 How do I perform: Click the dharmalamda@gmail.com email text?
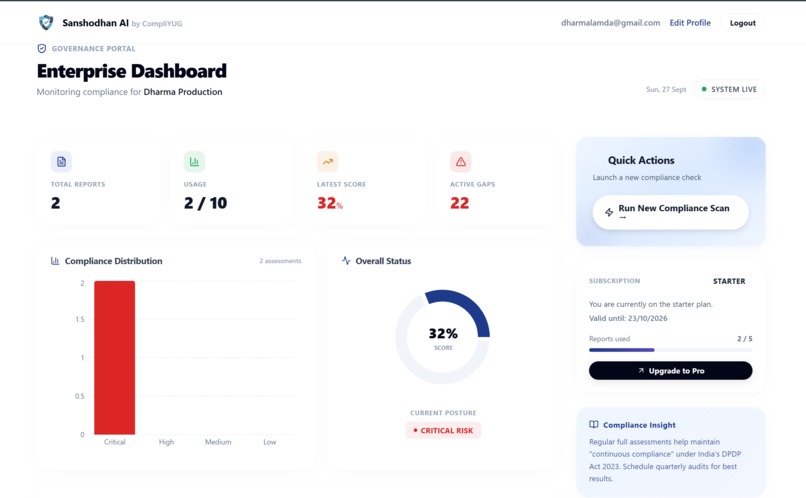tap(611, 23)
